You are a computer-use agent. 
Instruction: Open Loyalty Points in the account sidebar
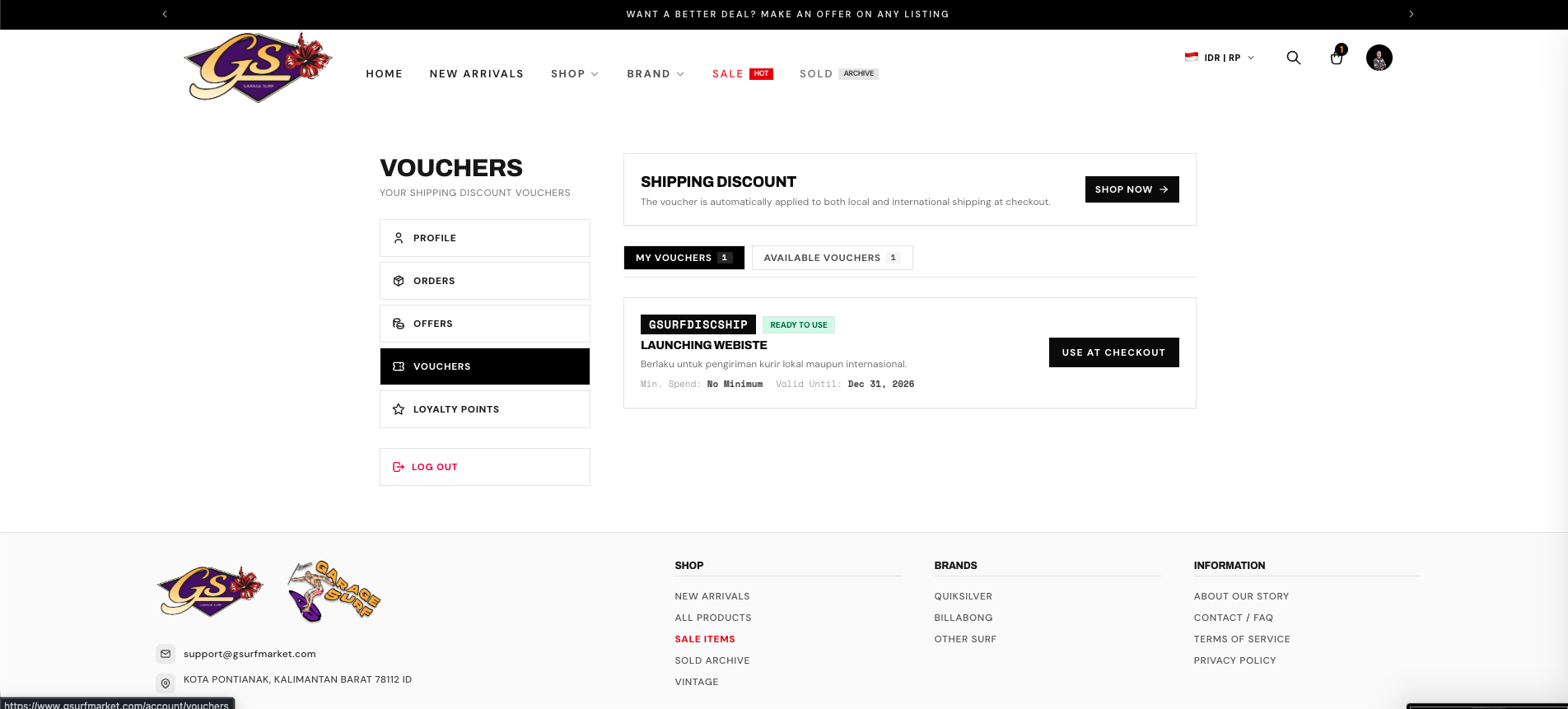pos(485,409)
